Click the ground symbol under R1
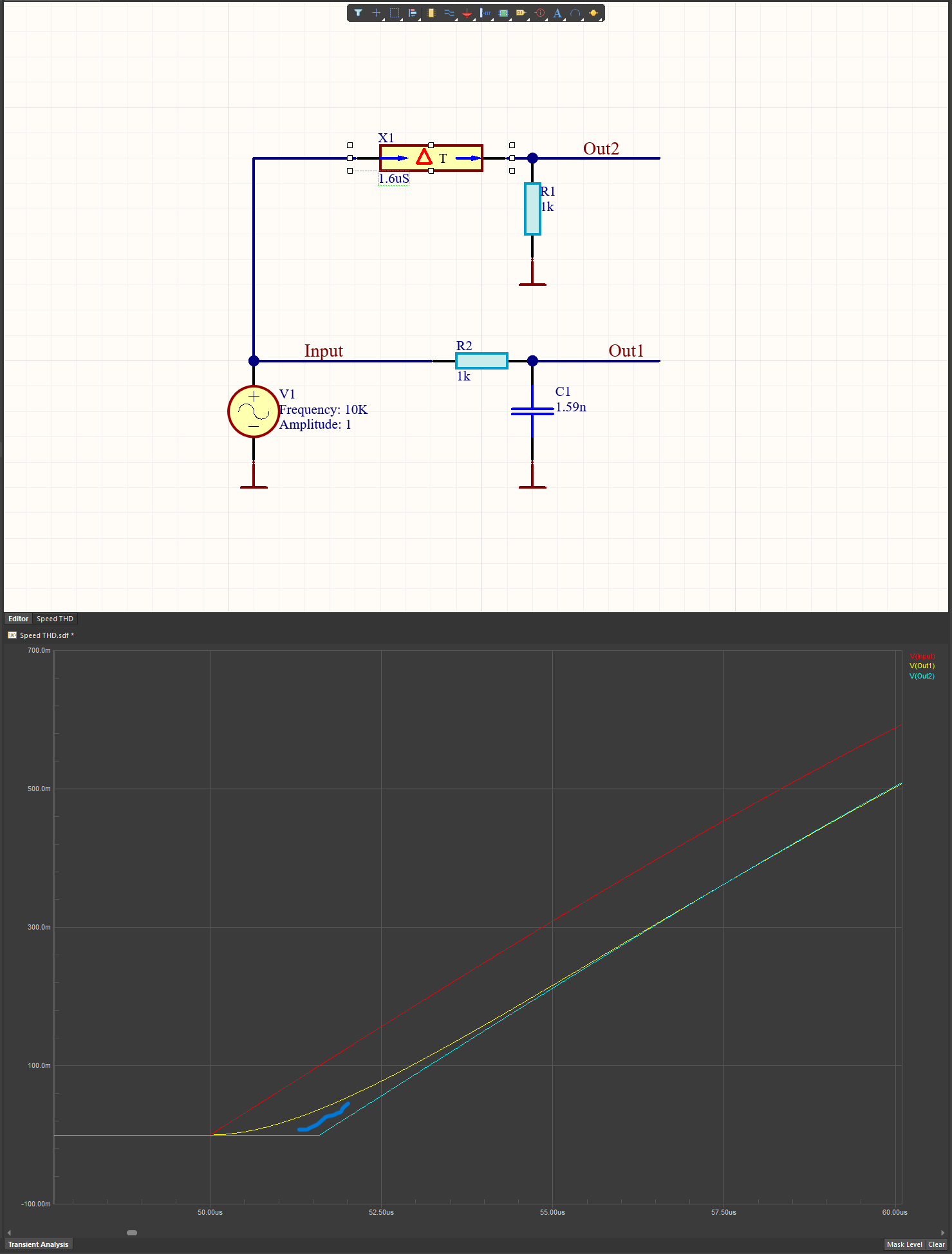 click(532, 274)
